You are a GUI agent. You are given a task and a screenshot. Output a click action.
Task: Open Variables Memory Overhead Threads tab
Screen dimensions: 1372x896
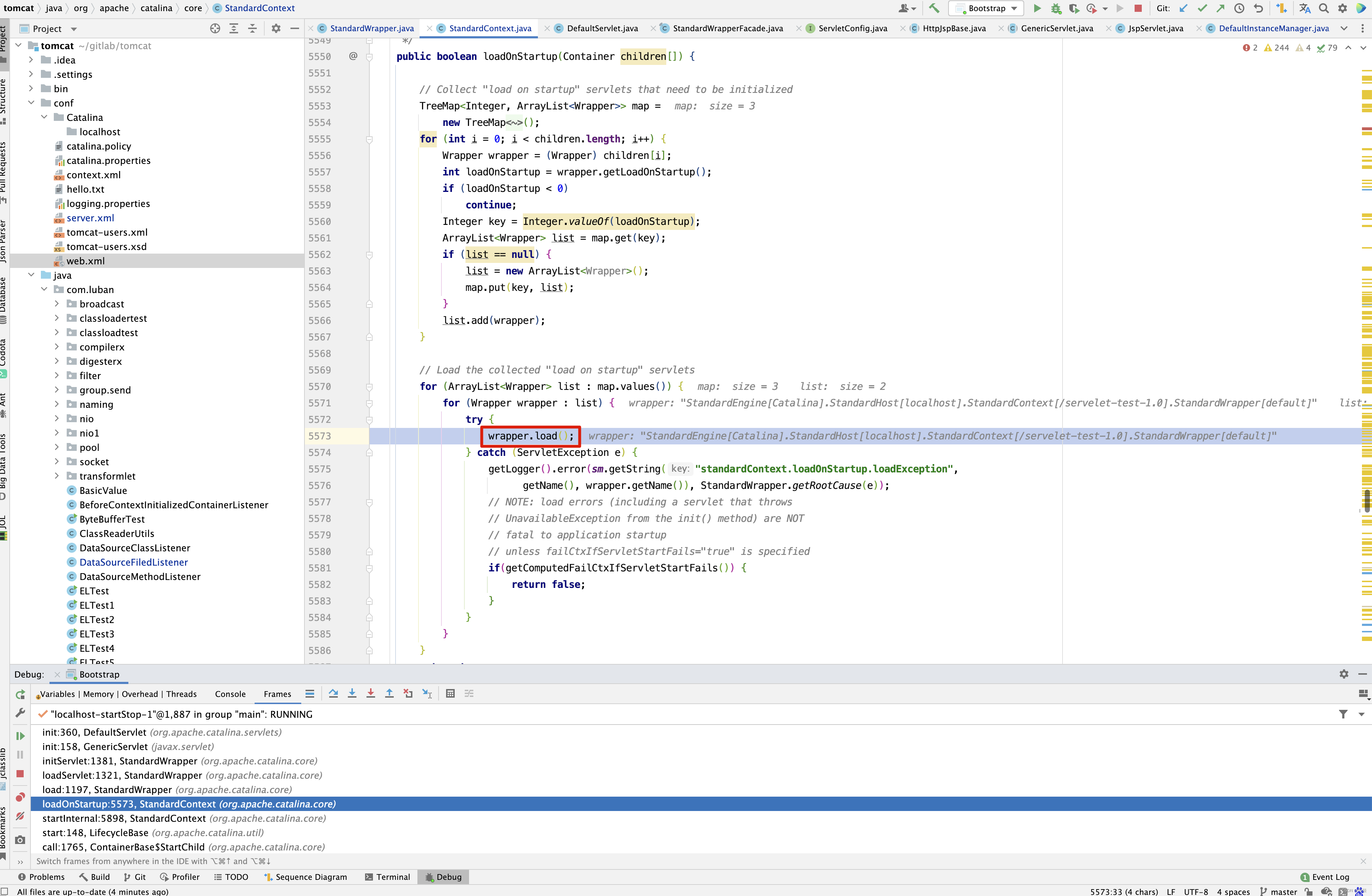point(118,694)
